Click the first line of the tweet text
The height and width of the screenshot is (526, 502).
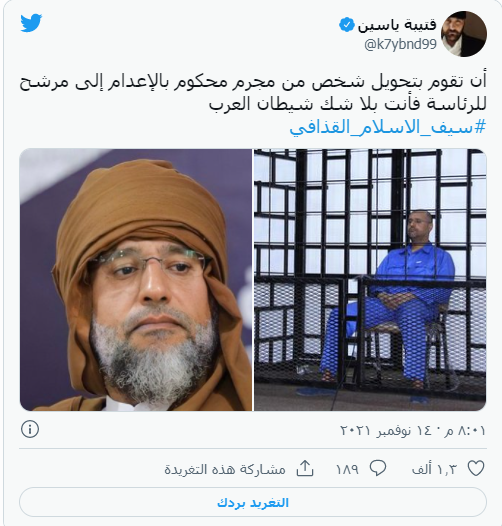pos(253,82)
